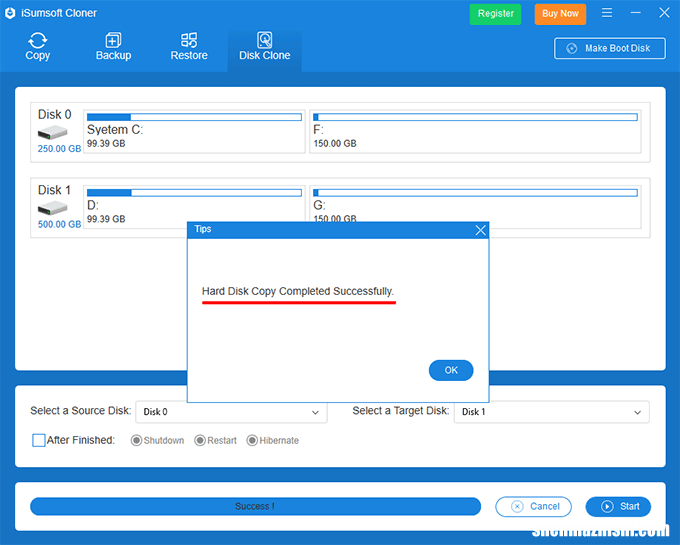
Task: Click the green Register button
Action: pos(495,14)
